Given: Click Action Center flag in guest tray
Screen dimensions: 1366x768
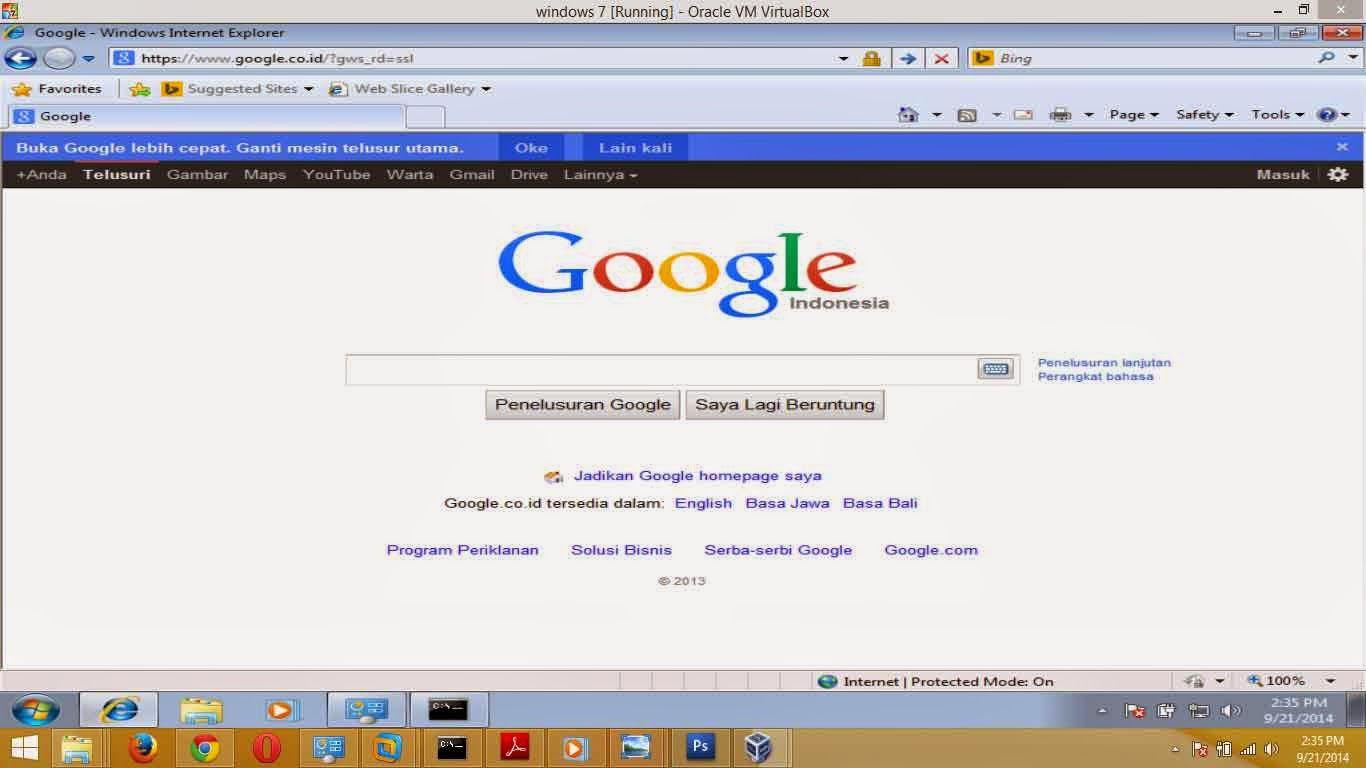Looking at the screenshot, I should (x=1135, y=711).
